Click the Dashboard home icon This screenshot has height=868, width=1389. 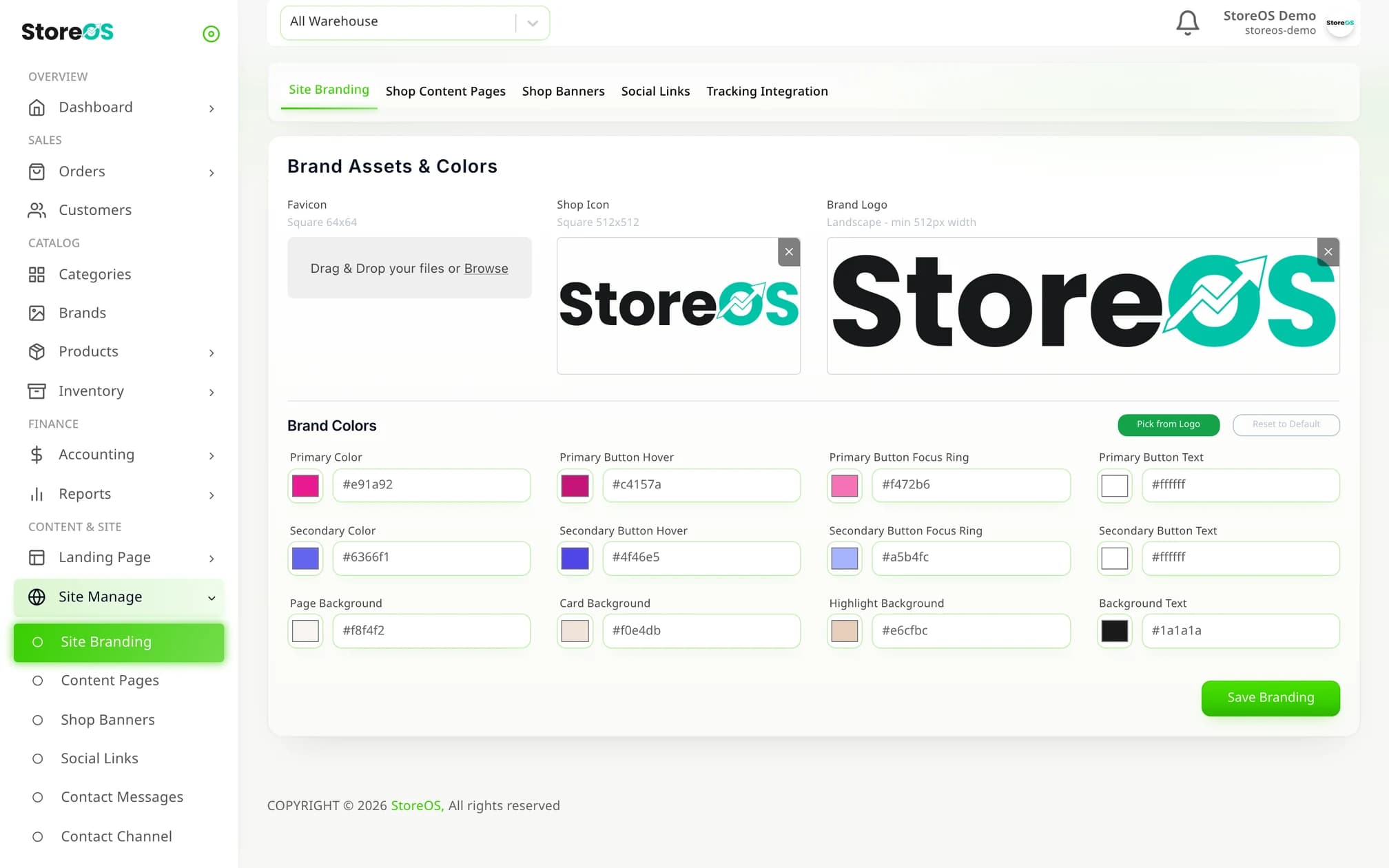pos(37,107)
